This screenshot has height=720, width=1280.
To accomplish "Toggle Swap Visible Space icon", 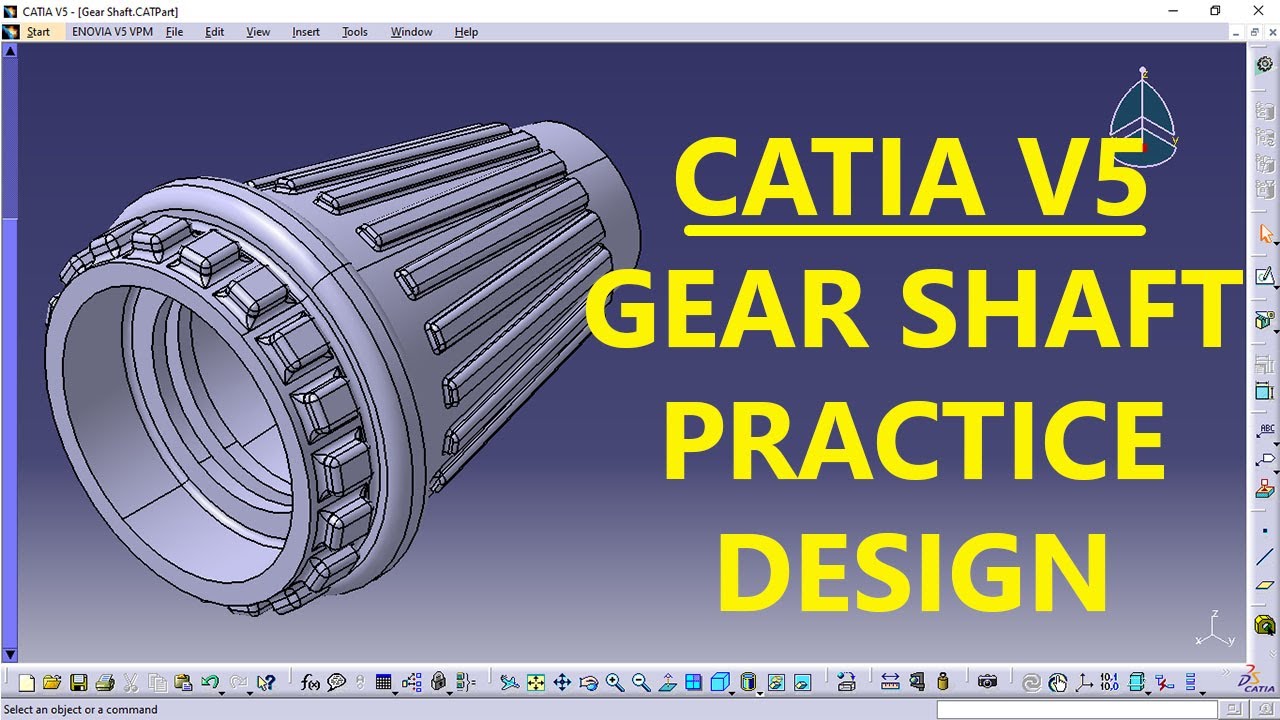I will pyautogui.click(x=802, y=683).
